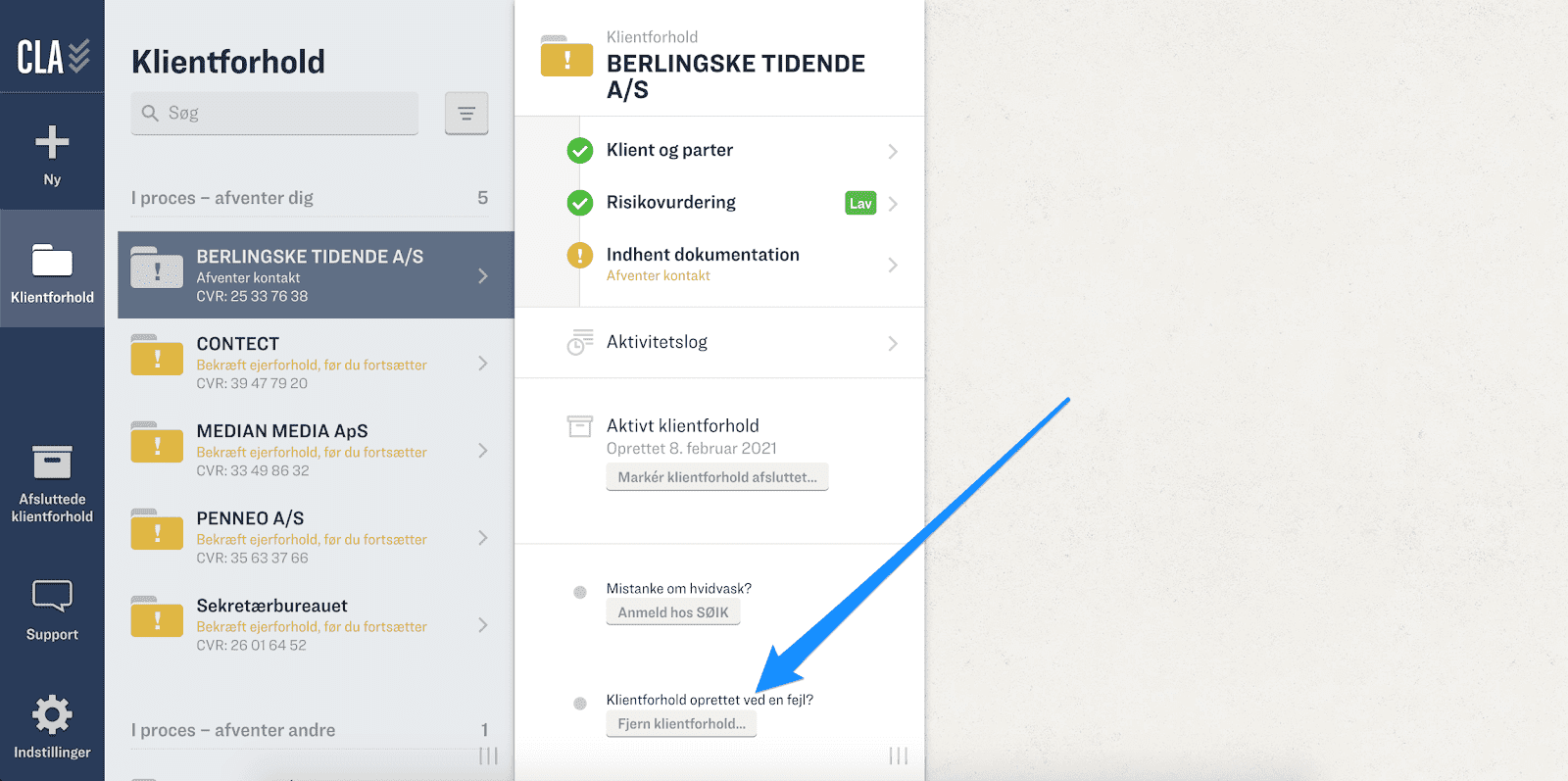Click Anmeld hos SØIK button
Image resolution: width=1568 pixels, height=781 pixels.
pos(673,612)
